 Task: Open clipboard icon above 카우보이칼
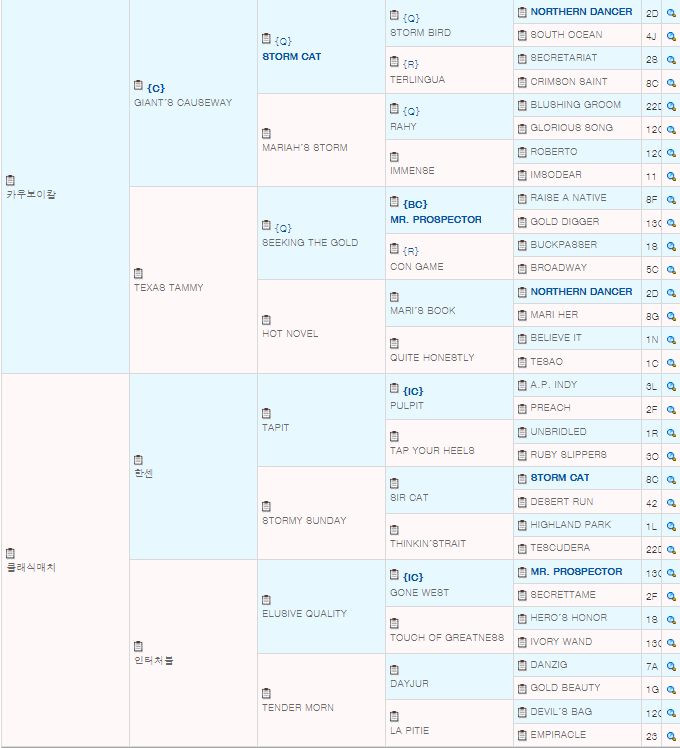coord(10,180)
